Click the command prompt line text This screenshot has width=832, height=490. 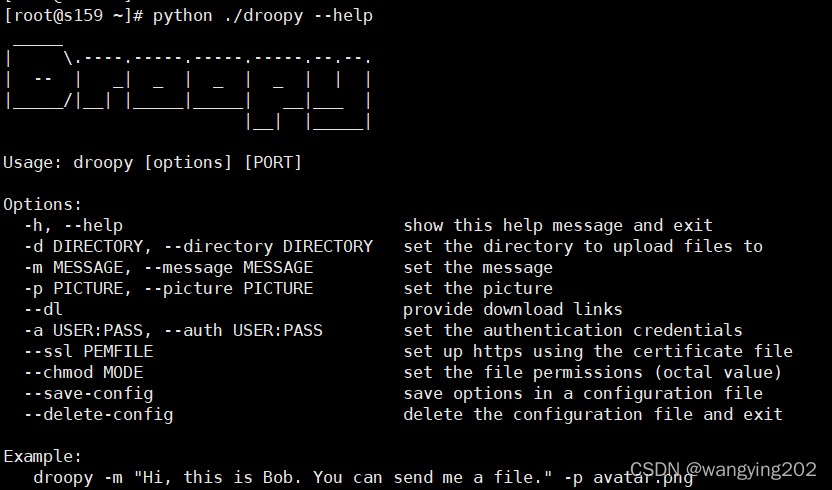[x=188, y=15]
